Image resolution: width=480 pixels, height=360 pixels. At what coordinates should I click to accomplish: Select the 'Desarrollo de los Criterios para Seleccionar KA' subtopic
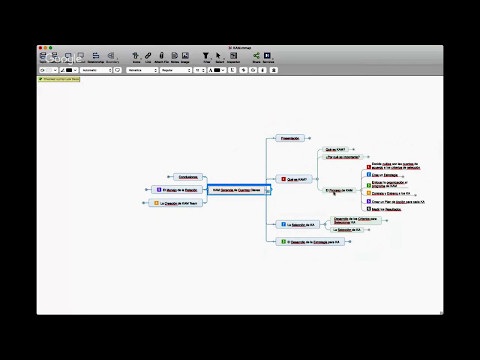click(x=356, y=220)
